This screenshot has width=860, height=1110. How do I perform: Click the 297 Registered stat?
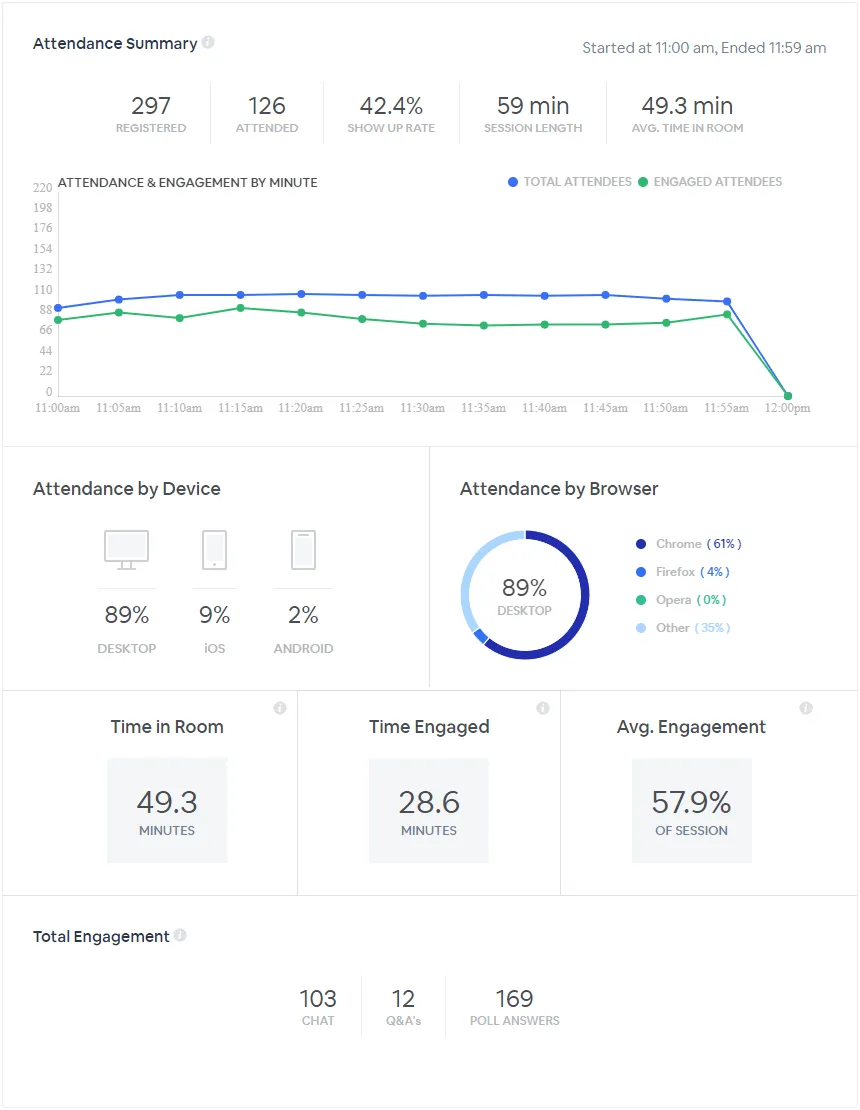(151, 113)
